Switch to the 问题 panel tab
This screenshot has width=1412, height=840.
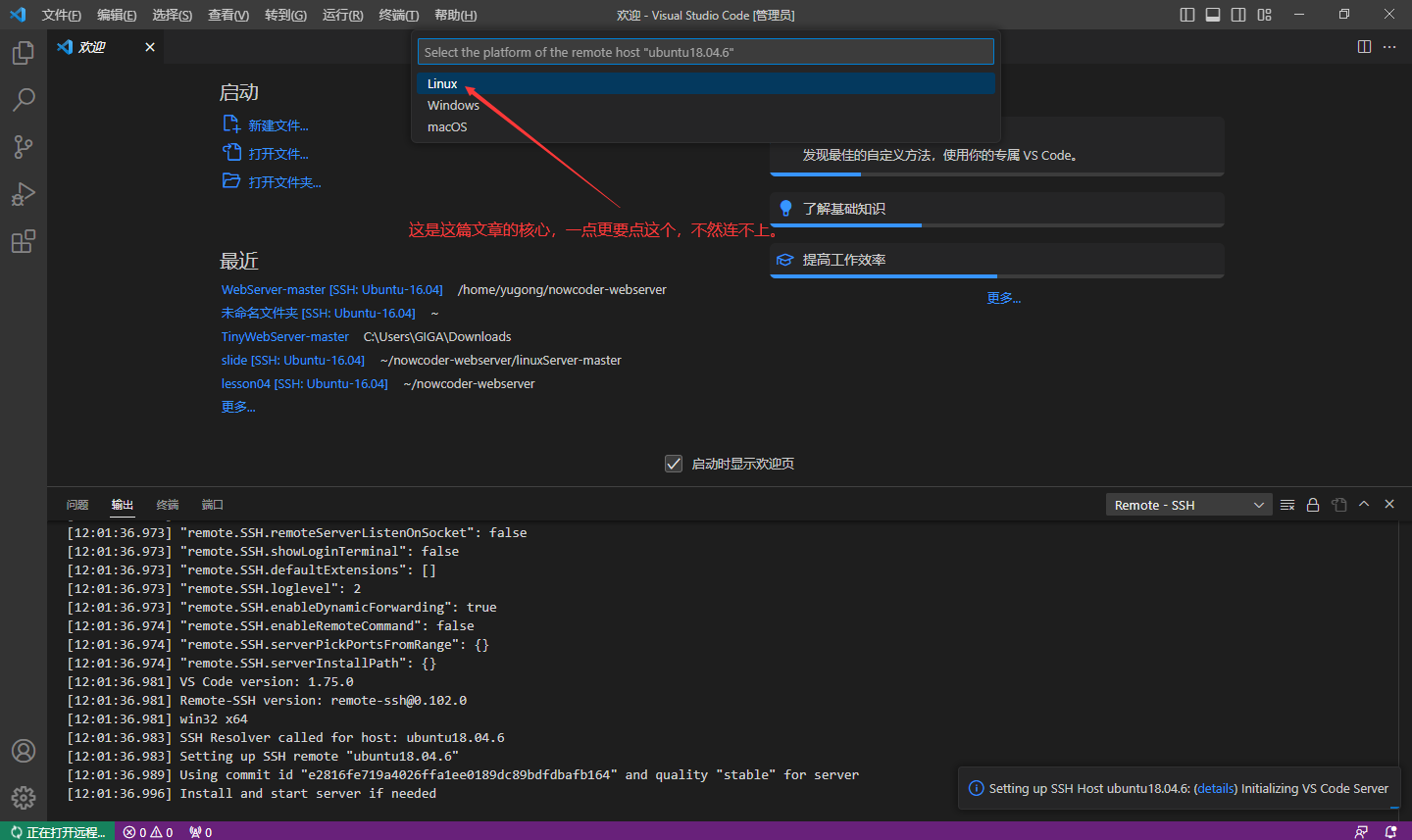click(77, 505)
